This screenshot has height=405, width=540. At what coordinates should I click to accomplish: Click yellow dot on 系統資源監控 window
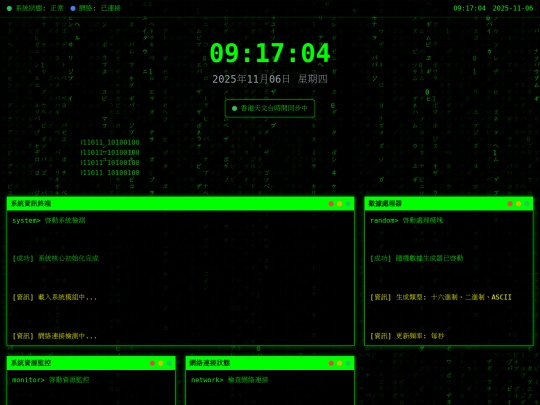coord(160,363)
